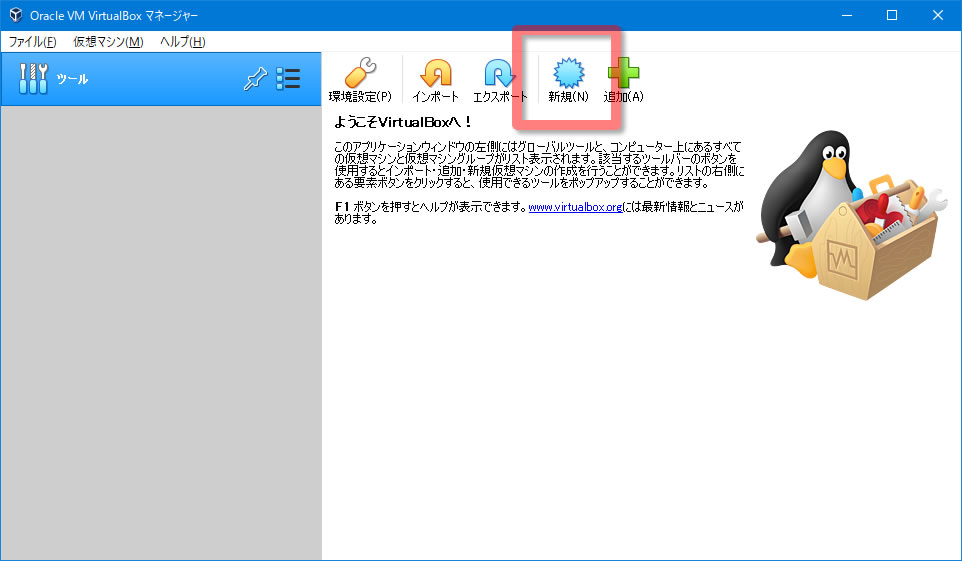Click the Import (インポート) toolbar icon
This screenshot has width=962, height=561.
pyautogui.click(x=436, y=72)
